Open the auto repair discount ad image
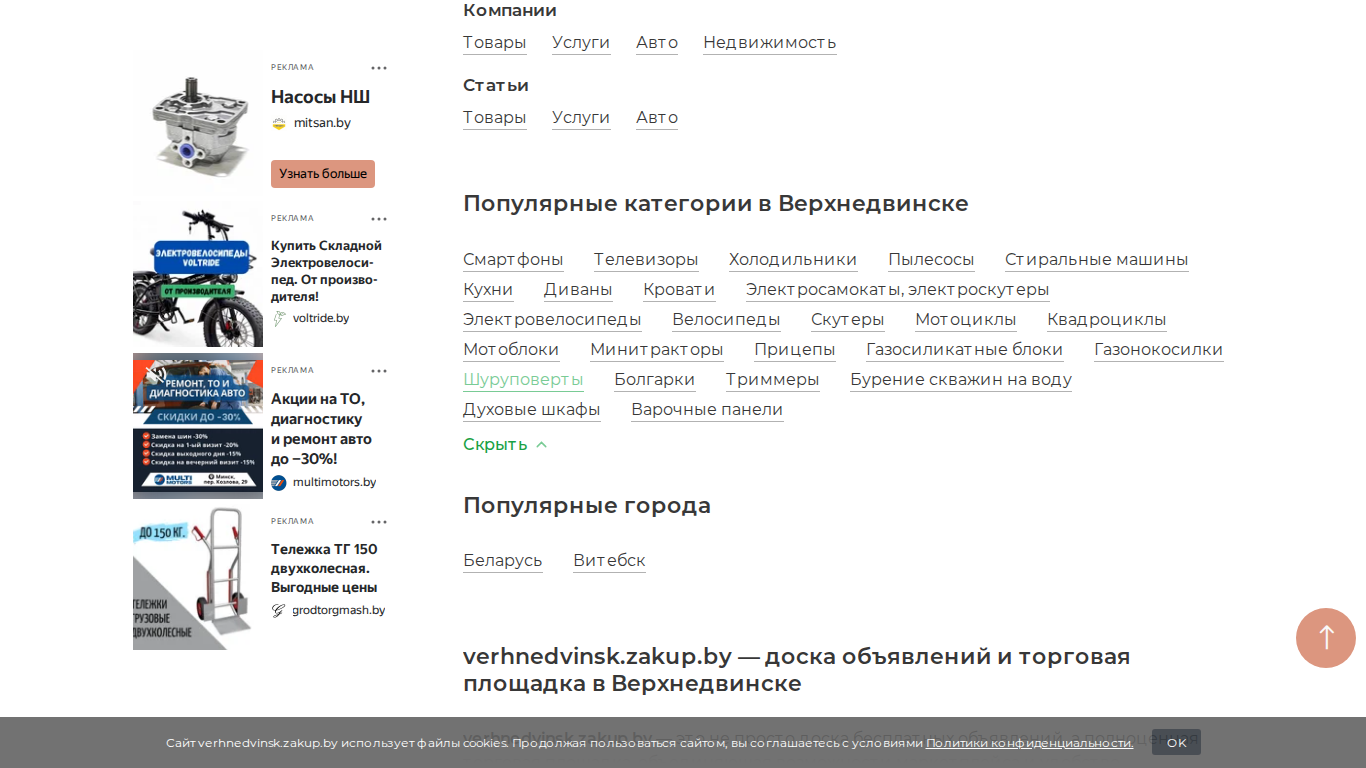 pyautogui.click(x=198, y=426)
